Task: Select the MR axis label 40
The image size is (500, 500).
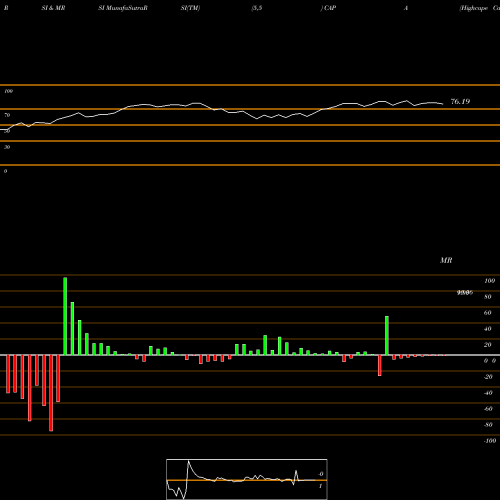Action: click(487, 329)
